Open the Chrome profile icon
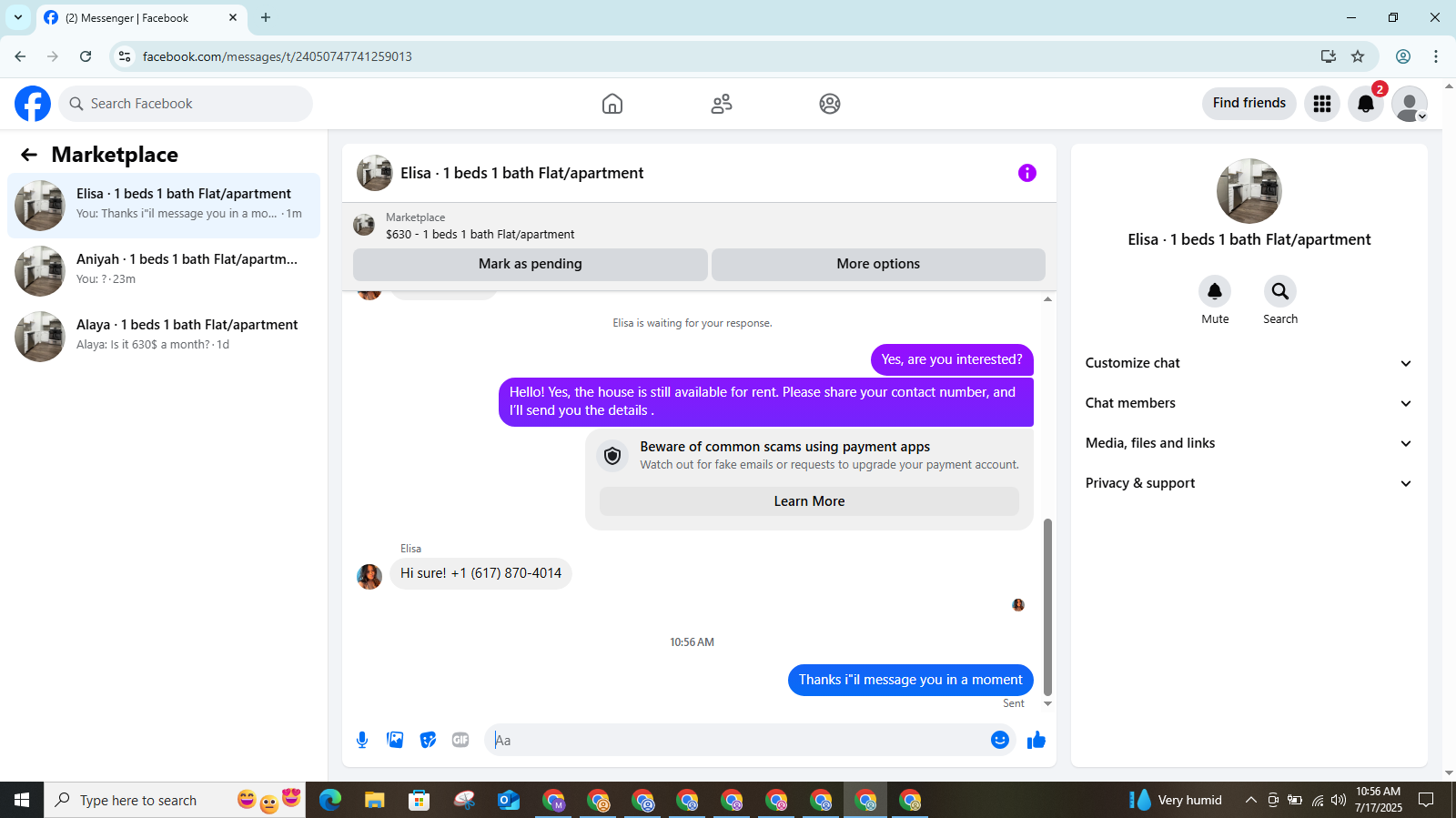Viewport: 1456px width, 818px height. tap(1403, 56)
